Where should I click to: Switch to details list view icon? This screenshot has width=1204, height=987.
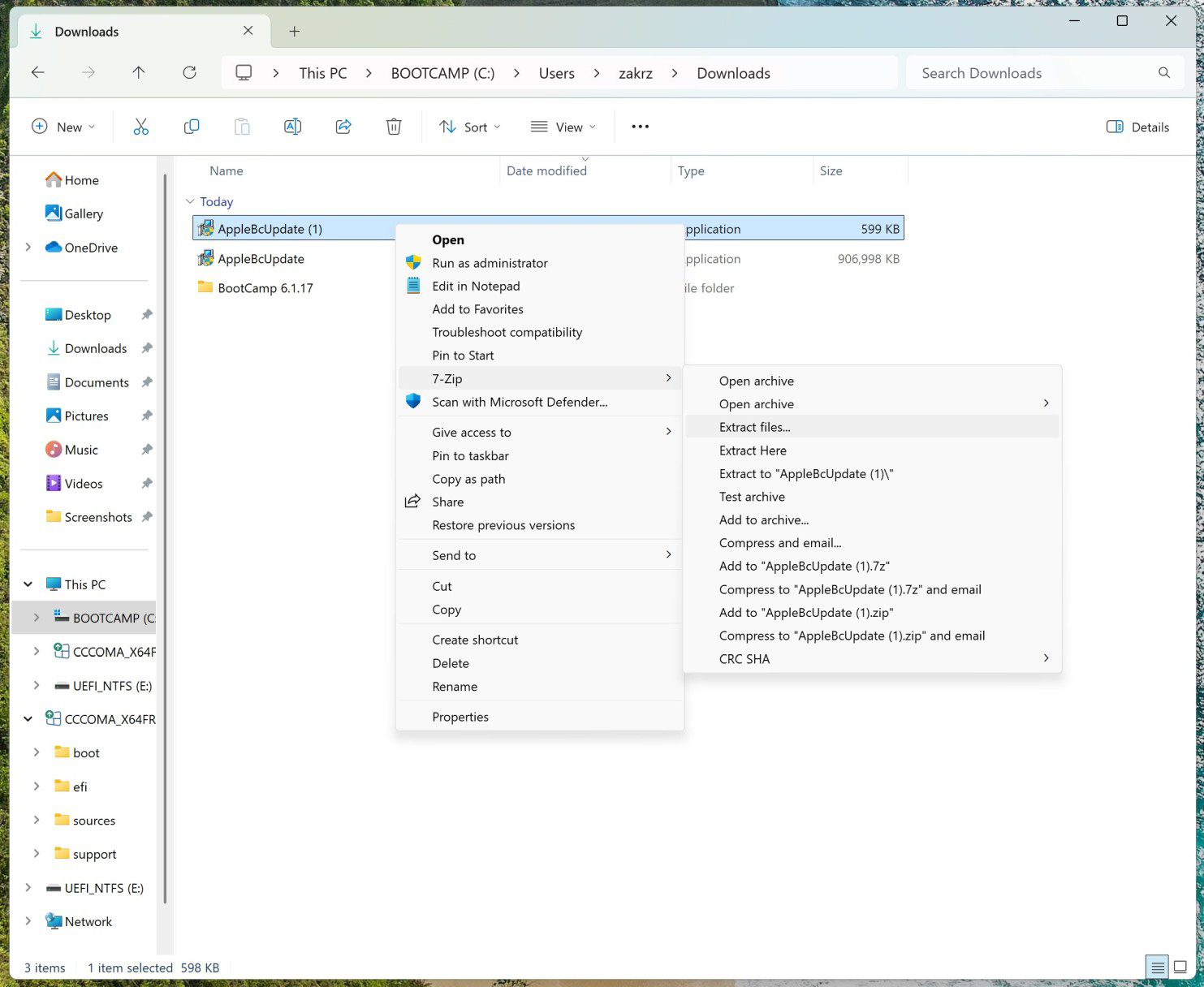click(x=1158, y=967)
